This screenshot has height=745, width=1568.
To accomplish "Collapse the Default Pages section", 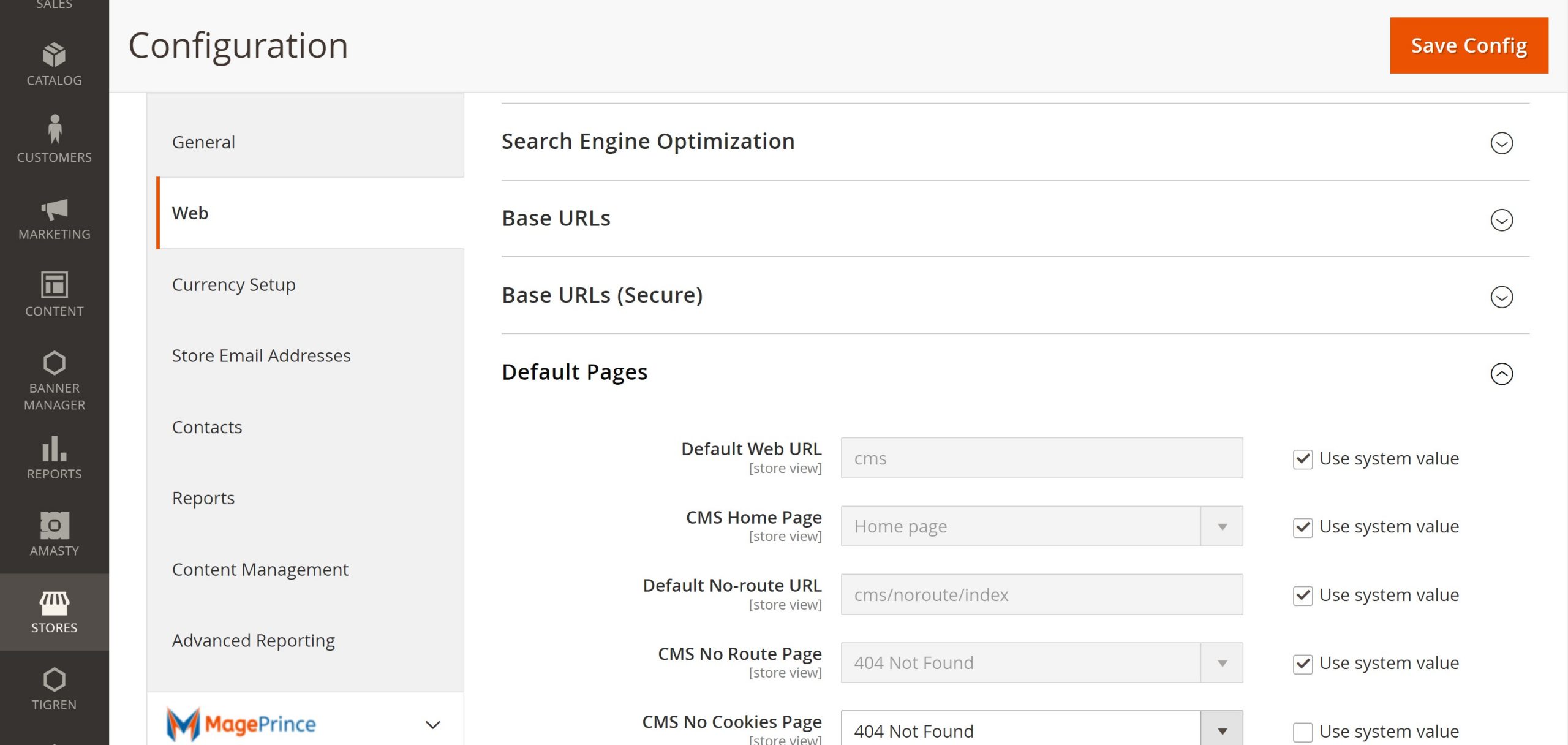I will pos(1501,374).
